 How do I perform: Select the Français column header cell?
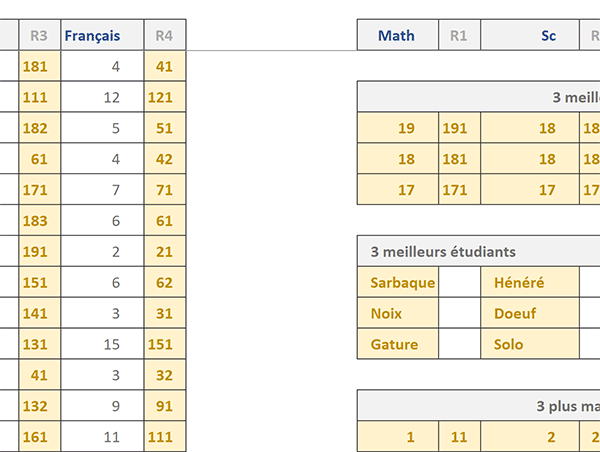[x=102, y=35]
